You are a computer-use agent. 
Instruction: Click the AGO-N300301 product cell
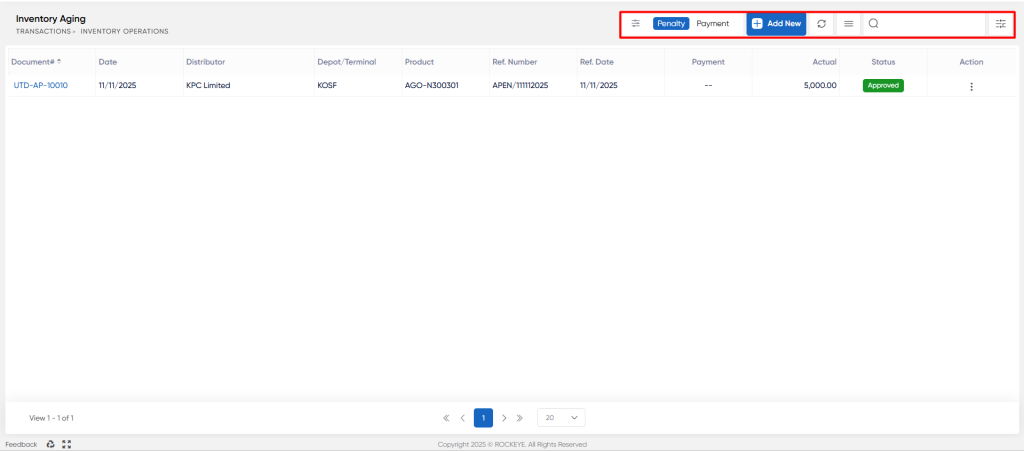[432, 85]
